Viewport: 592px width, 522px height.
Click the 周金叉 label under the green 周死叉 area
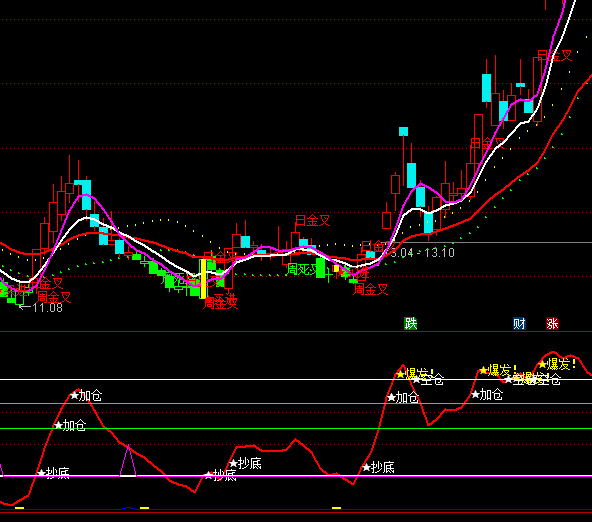[x=370, y=289]
